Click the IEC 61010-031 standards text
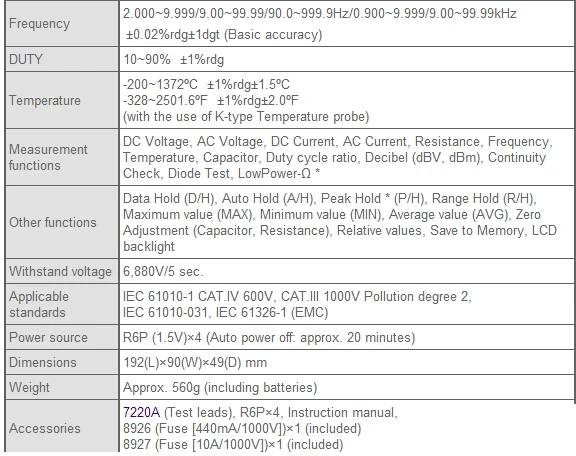The image size is (576, 456). pos(165,312)
